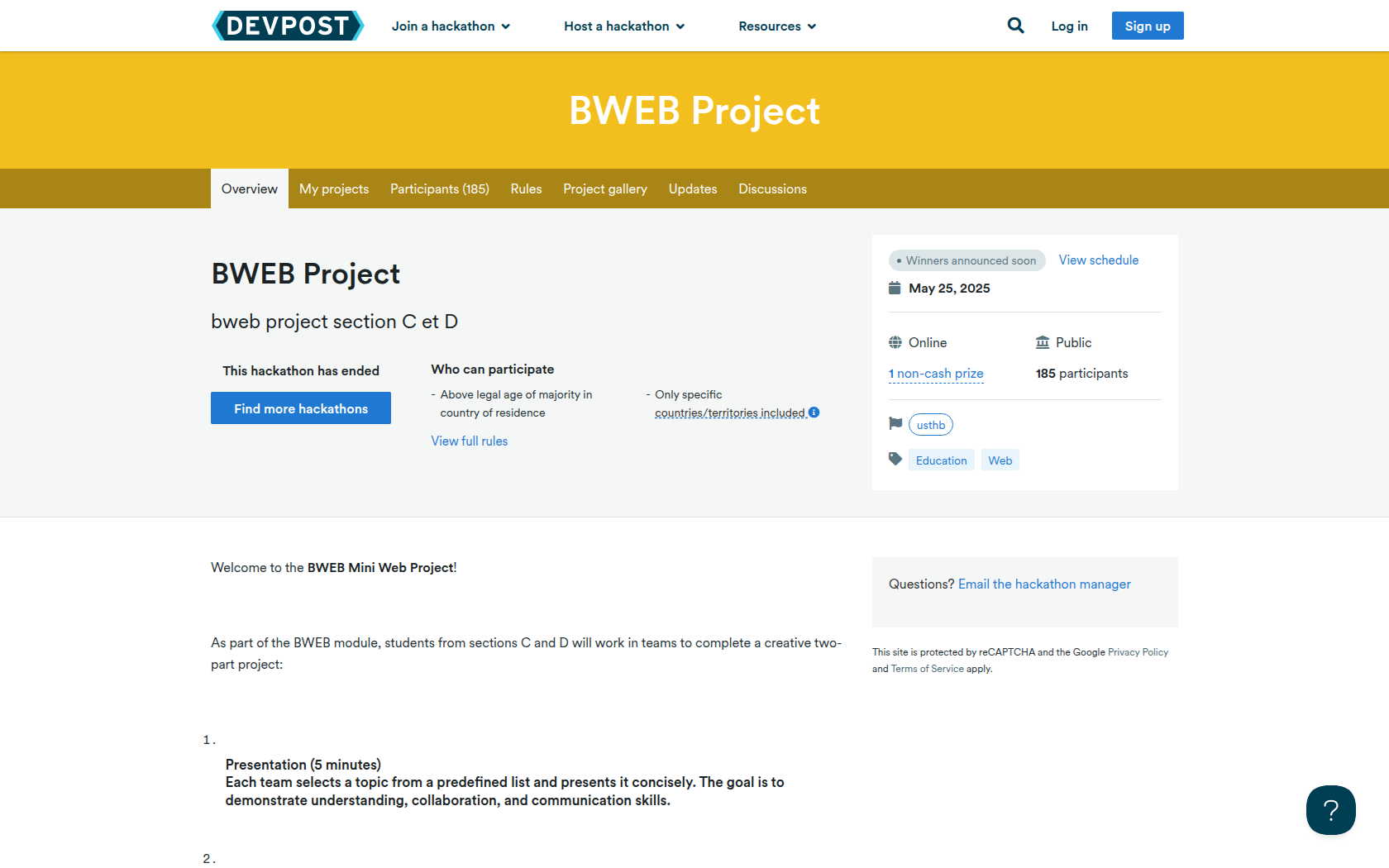
Task: Select the usthb tag pill
Action: pyautogui.click(x=930, y=425)
